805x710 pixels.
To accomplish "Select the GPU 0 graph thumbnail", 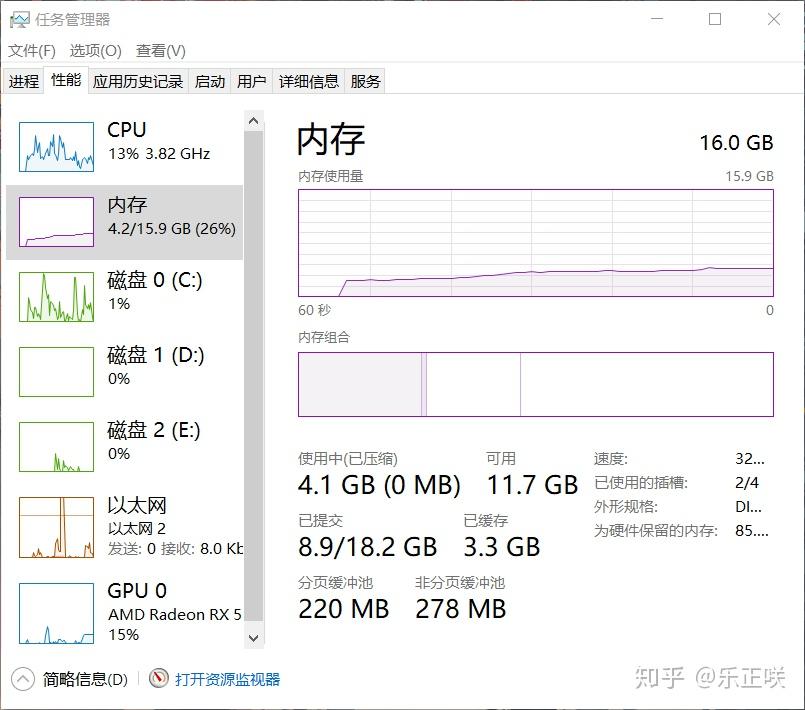I will [x=56, y=613].
